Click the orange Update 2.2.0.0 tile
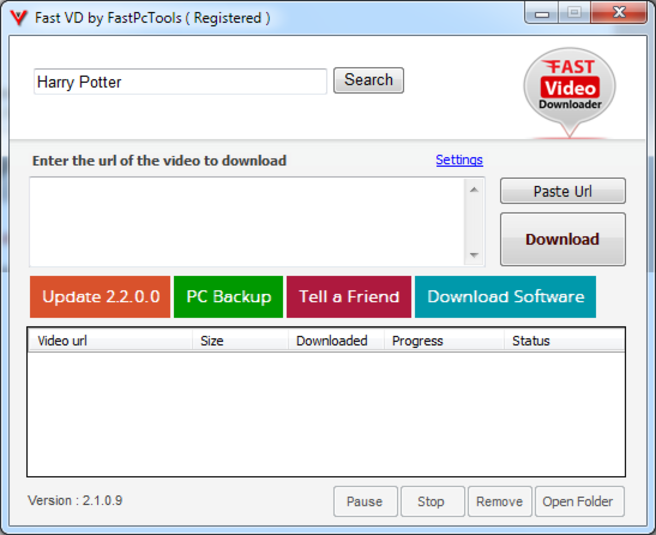656x535 pixels. 100,297
